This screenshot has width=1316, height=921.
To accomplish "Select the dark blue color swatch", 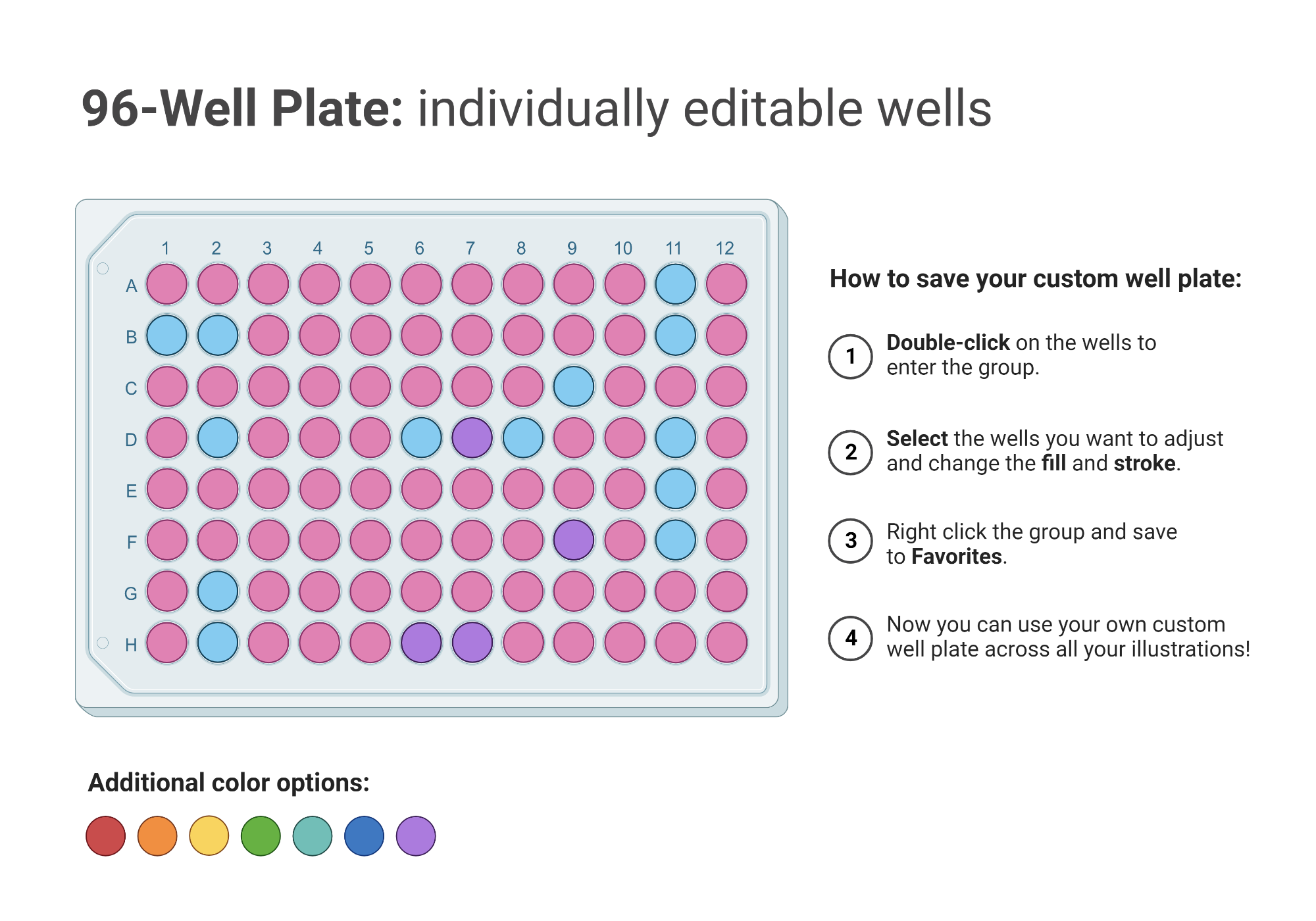I will [364, 836].
